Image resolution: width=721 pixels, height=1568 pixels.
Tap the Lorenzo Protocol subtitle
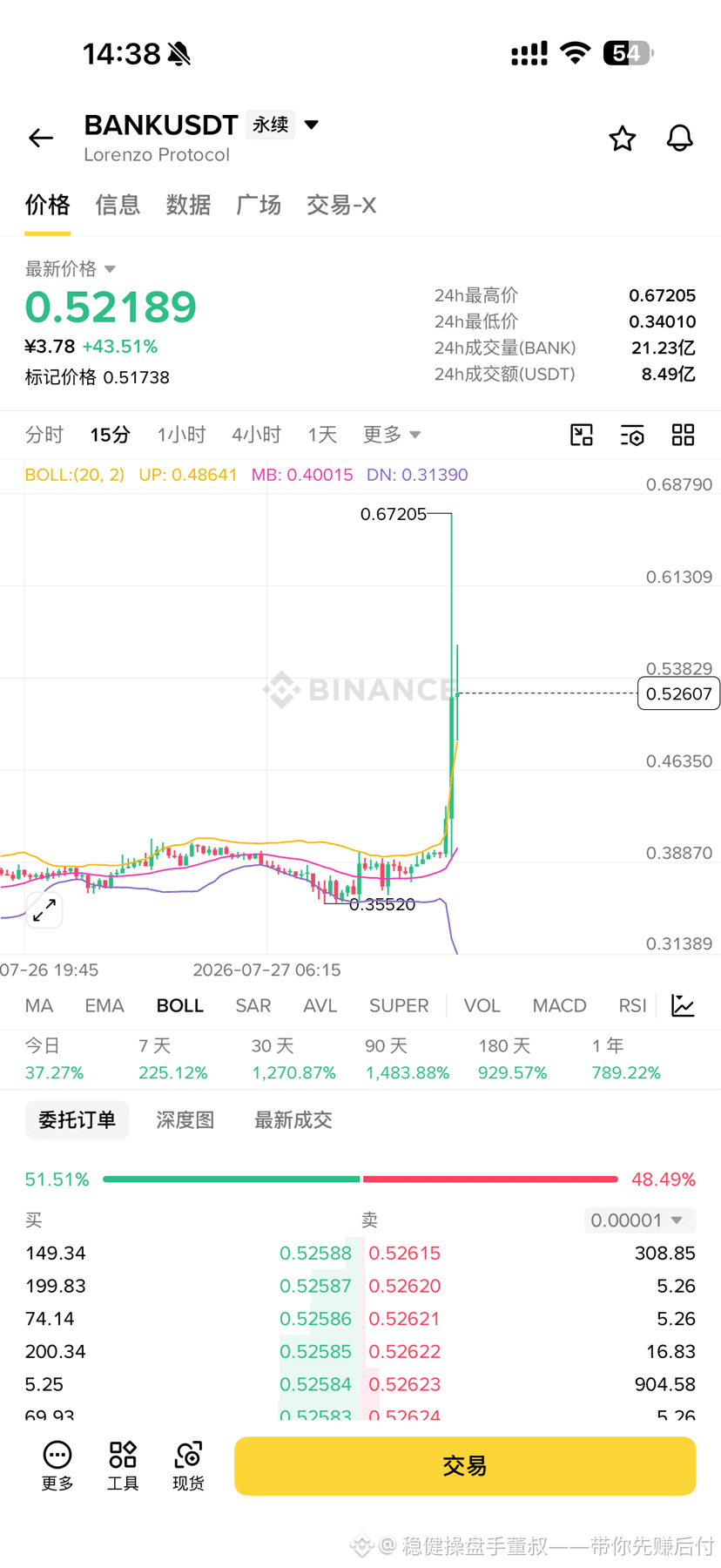point(157,155)
